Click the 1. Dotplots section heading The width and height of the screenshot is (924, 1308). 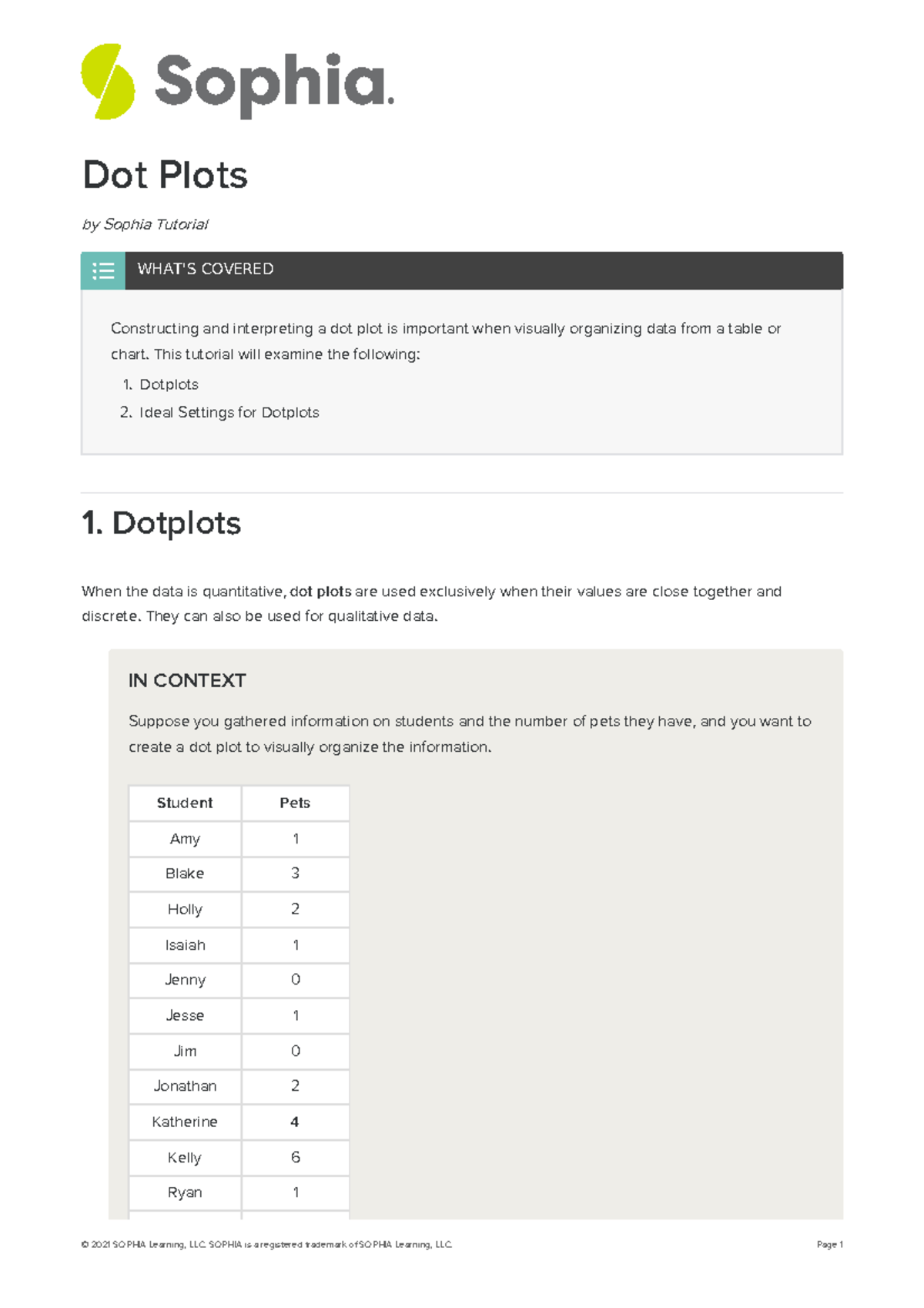[x=161, y=523]
